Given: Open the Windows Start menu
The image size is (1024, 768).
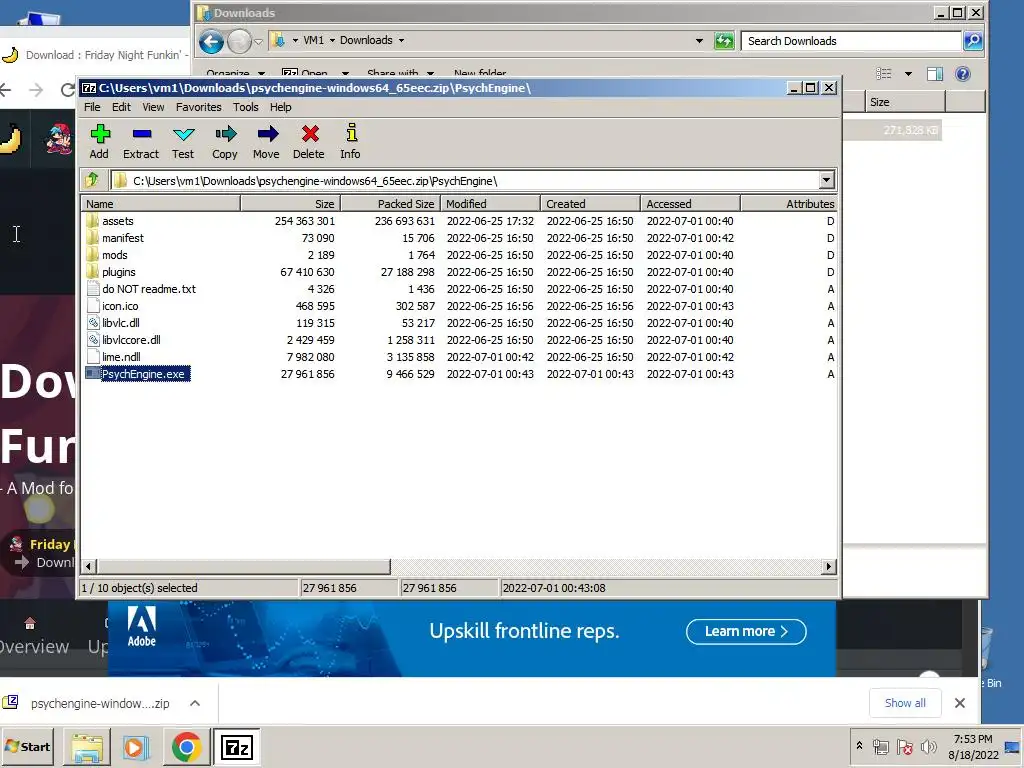Looking at the screenshot, I should 27,747.
